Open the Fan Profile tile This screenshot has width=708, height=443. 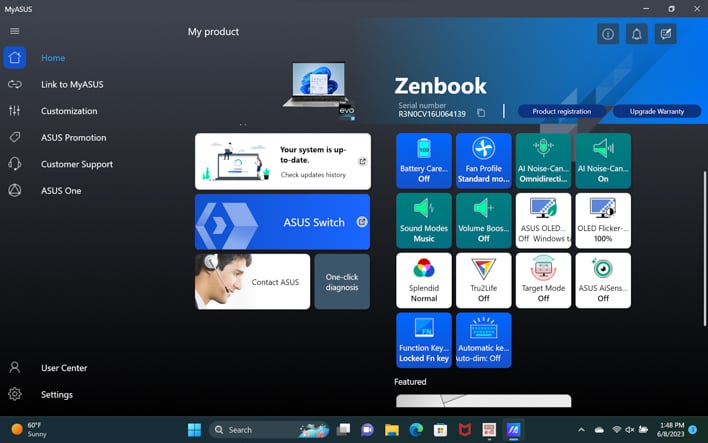click(x=484, y=161)
